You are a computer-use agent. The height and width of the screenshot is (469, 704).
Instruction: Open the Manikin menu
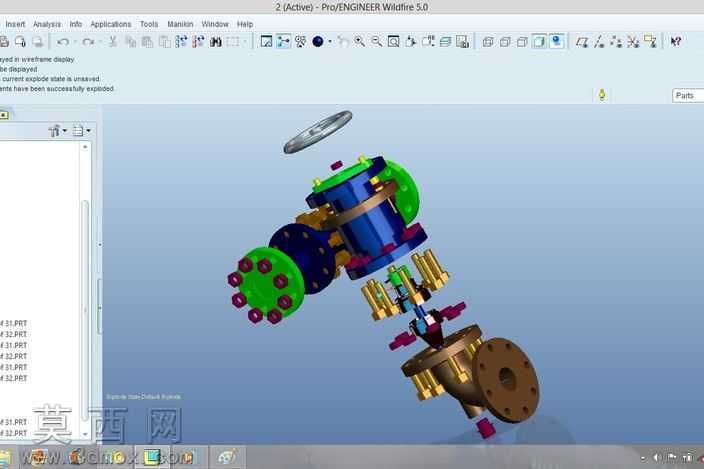[x=180, y=24]
